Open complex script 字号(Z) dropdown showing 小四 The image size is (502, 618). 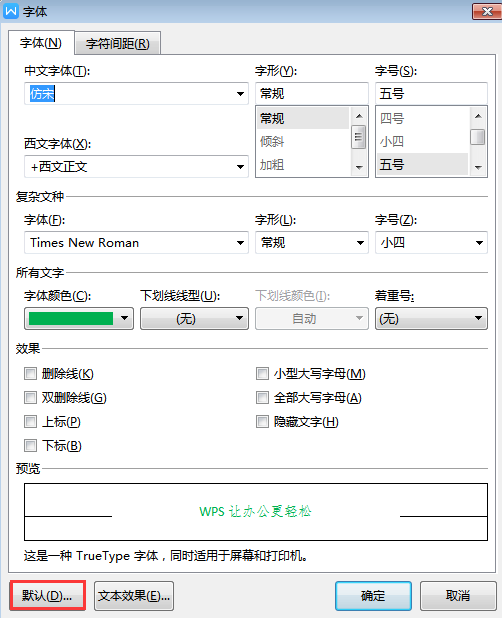tap(431, 243)
